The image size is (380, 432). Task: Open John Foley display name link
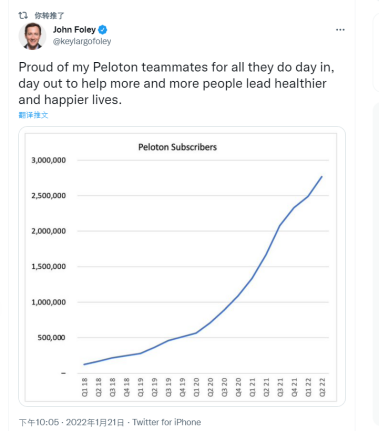point(74,30)
